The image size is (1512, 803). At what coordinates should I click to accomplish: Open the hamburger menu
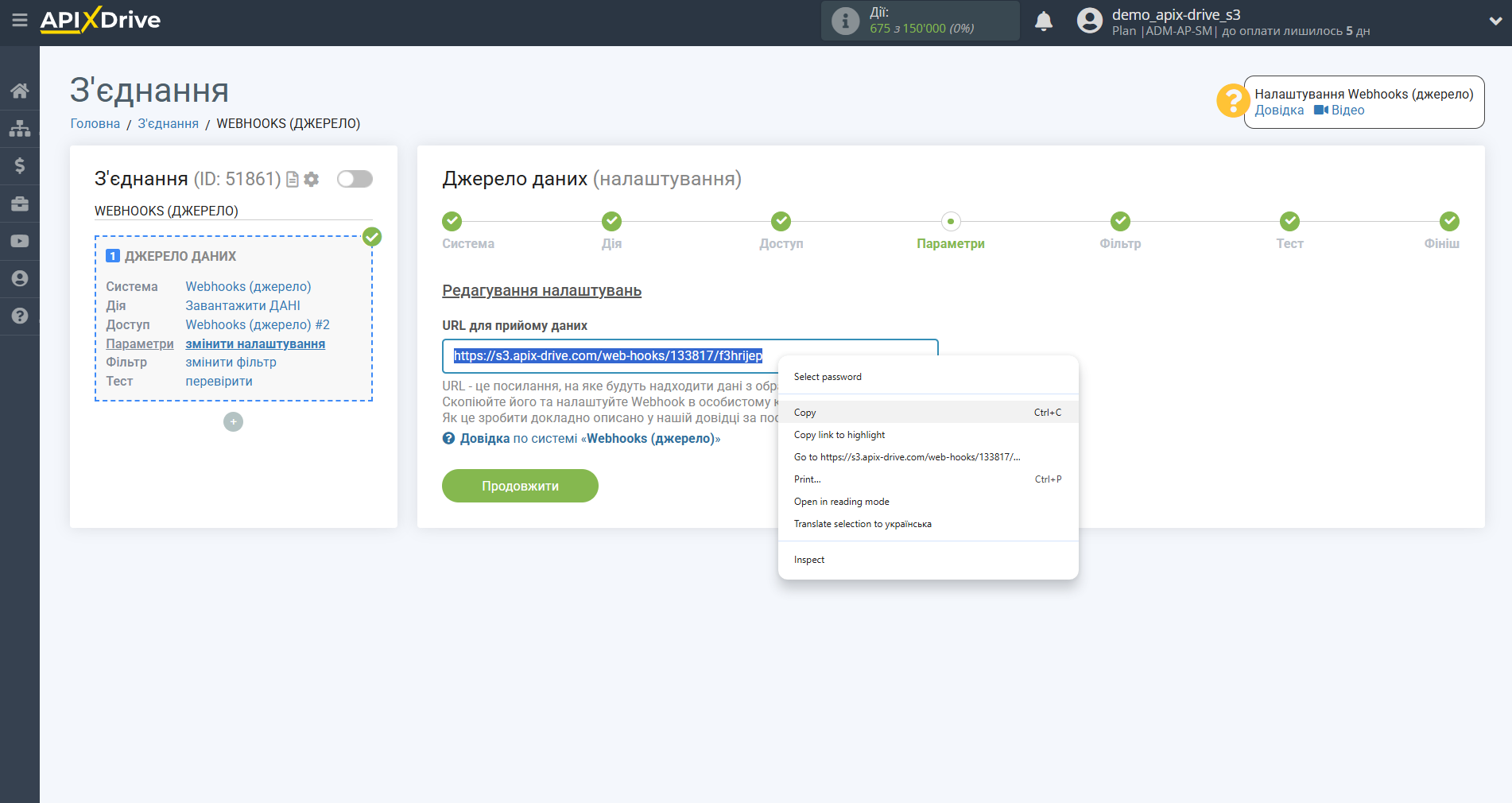tap(20, 20)
